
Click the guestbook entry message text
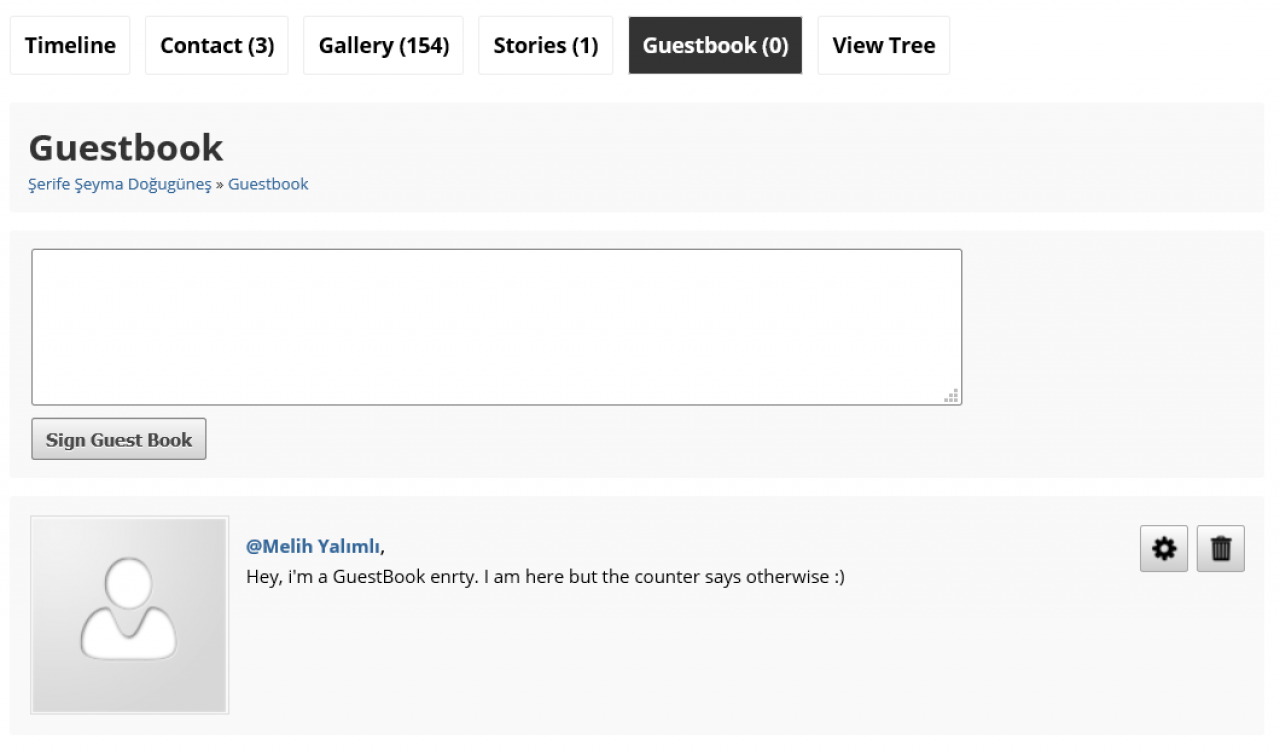[545, 577]
